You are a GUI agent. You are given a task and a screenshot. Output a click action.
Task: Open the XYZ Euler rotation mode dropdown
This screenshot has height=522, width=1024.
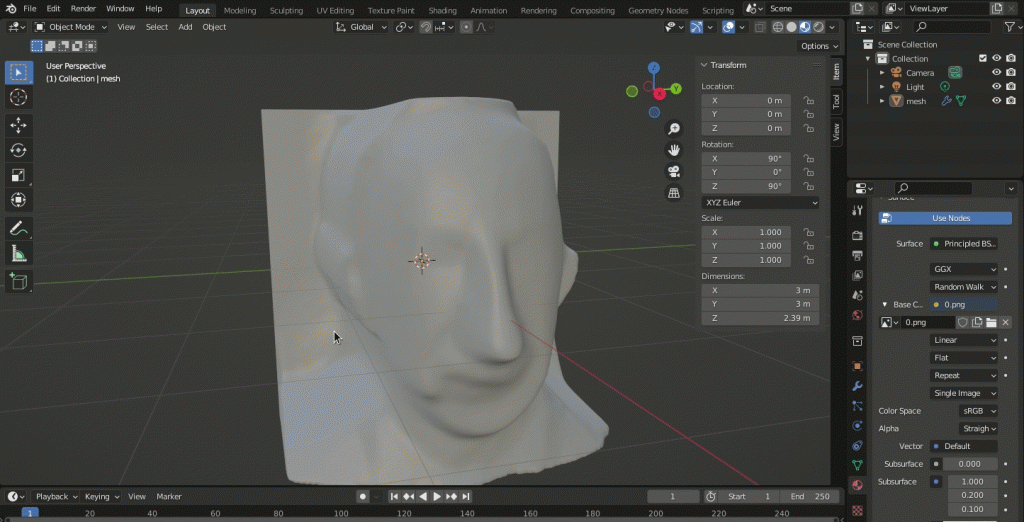pos(760,203)
